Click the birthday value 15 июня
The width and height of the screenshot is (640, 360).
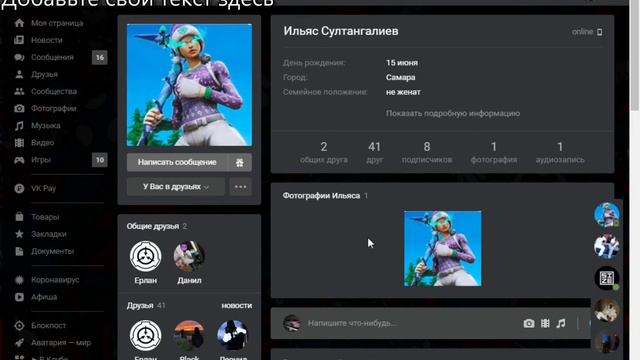pyautogui.click(x=402, y=63)
